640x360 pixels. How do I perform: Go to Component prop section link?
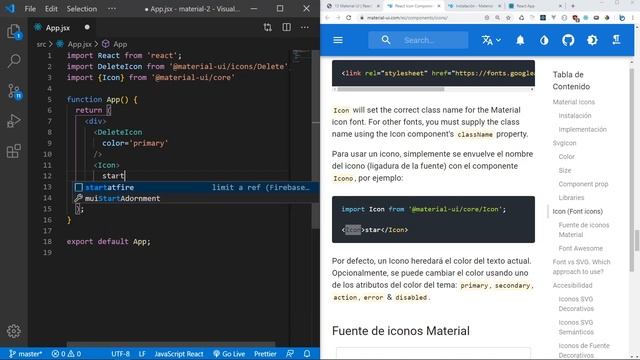pyautogui.click(x=583, y=184)
